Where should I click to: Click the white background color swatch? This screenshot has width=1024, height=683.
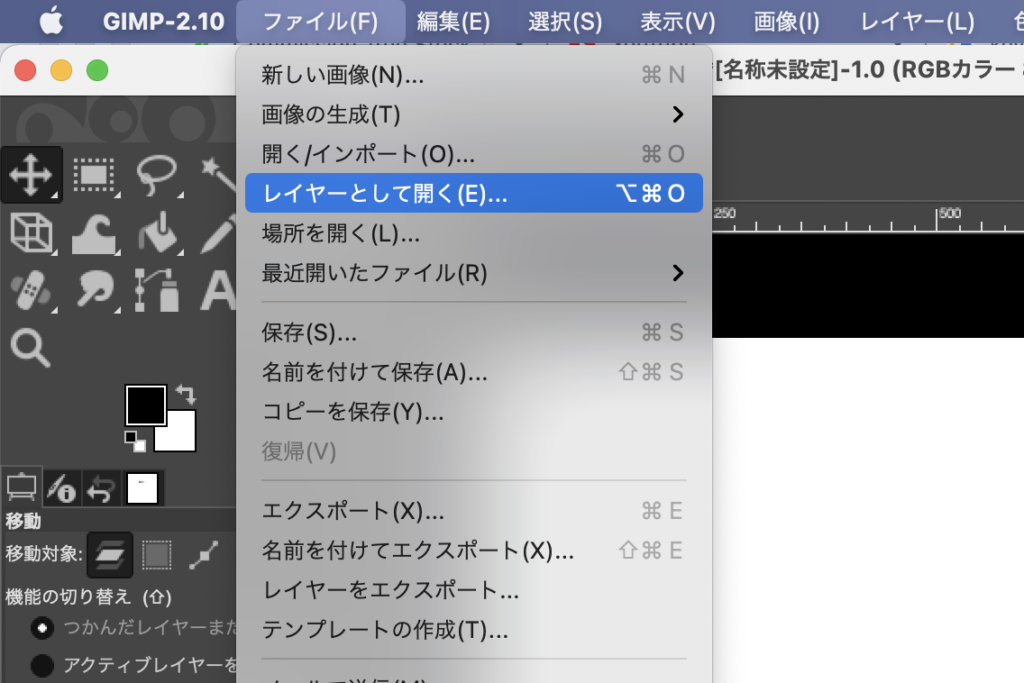(x=181, y=436)
